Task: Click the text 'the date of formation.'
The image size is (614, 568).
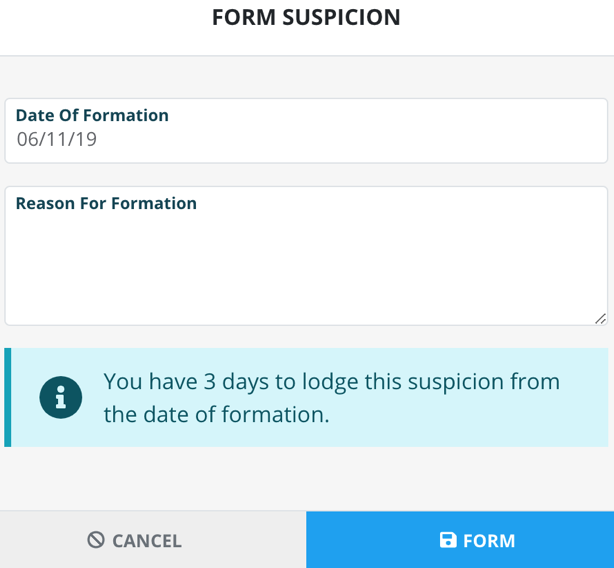Action: [x=216, y=414]
